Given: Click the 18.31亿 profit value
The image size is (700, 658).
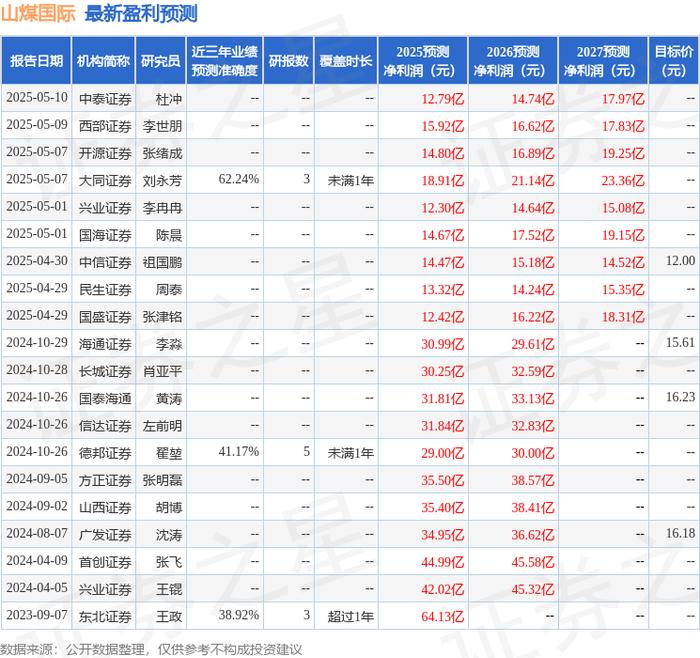Looking at the screenshot, I should pyautogui.click(x=623, y=317).
